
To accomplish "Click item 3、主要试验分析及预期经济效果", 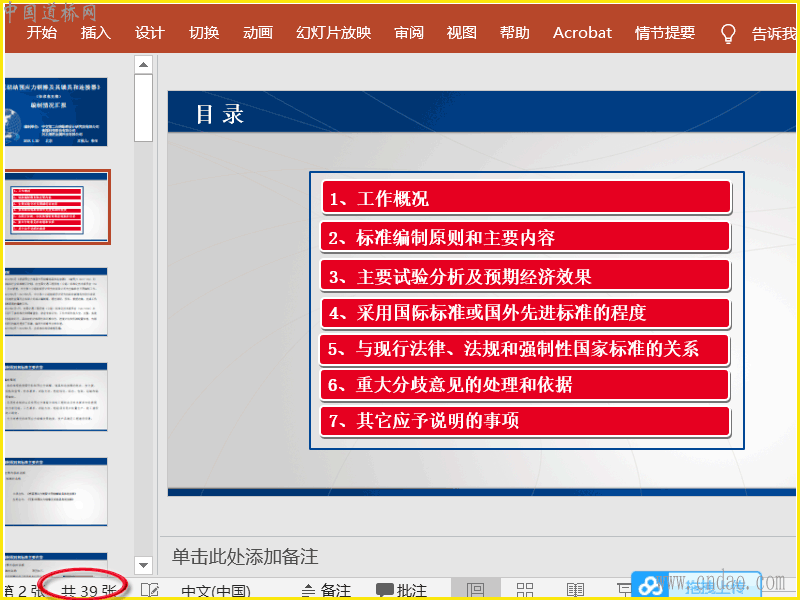I will tap(525, 277).
